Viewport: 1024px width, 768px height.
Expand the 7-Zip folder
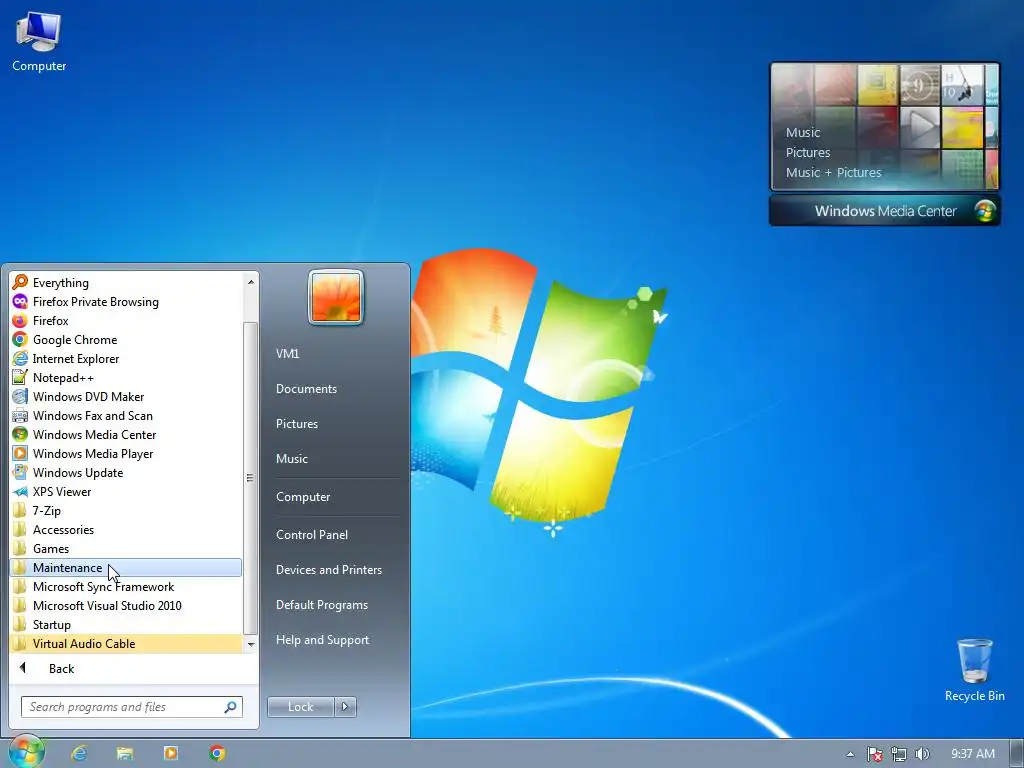(x=126, y=511)
